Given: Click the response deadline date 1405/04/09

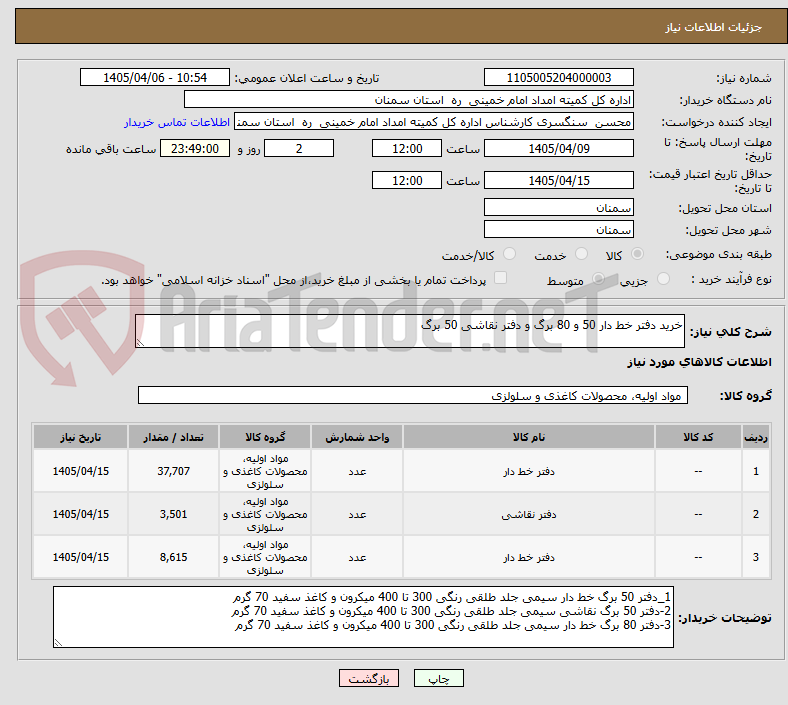Looking at the screenshot, I should [x=558, y=149].
